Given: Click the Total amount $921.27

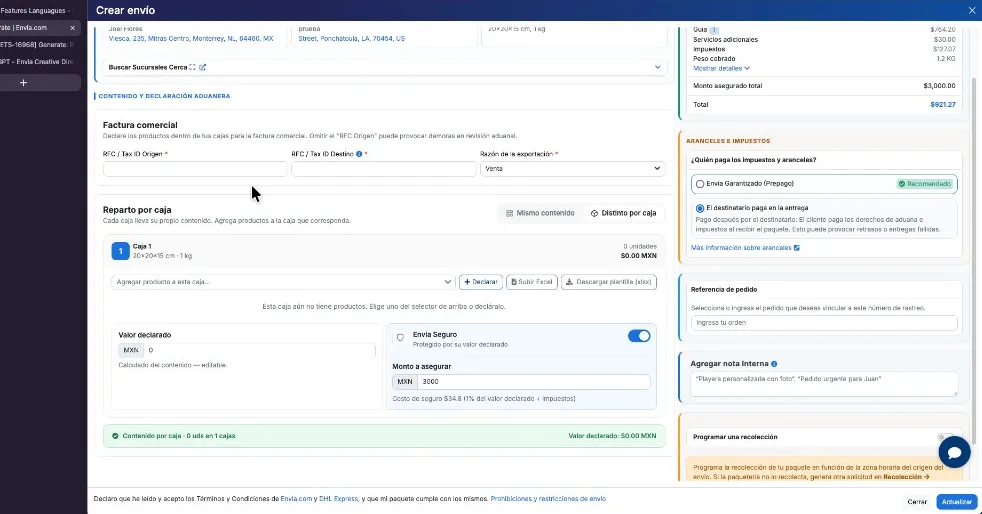Looking at the screenshot, I should click(x=943, y=105).
